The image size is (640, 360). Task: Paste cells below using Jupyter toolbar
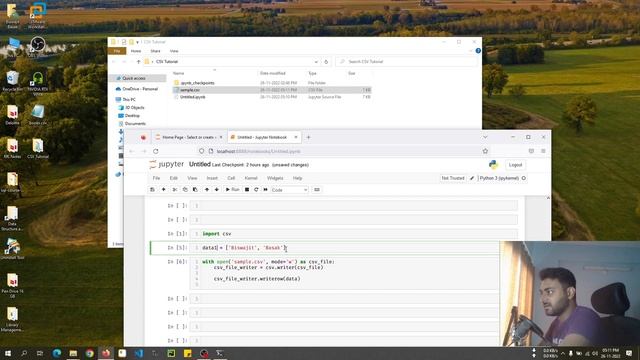coord(195,190)
